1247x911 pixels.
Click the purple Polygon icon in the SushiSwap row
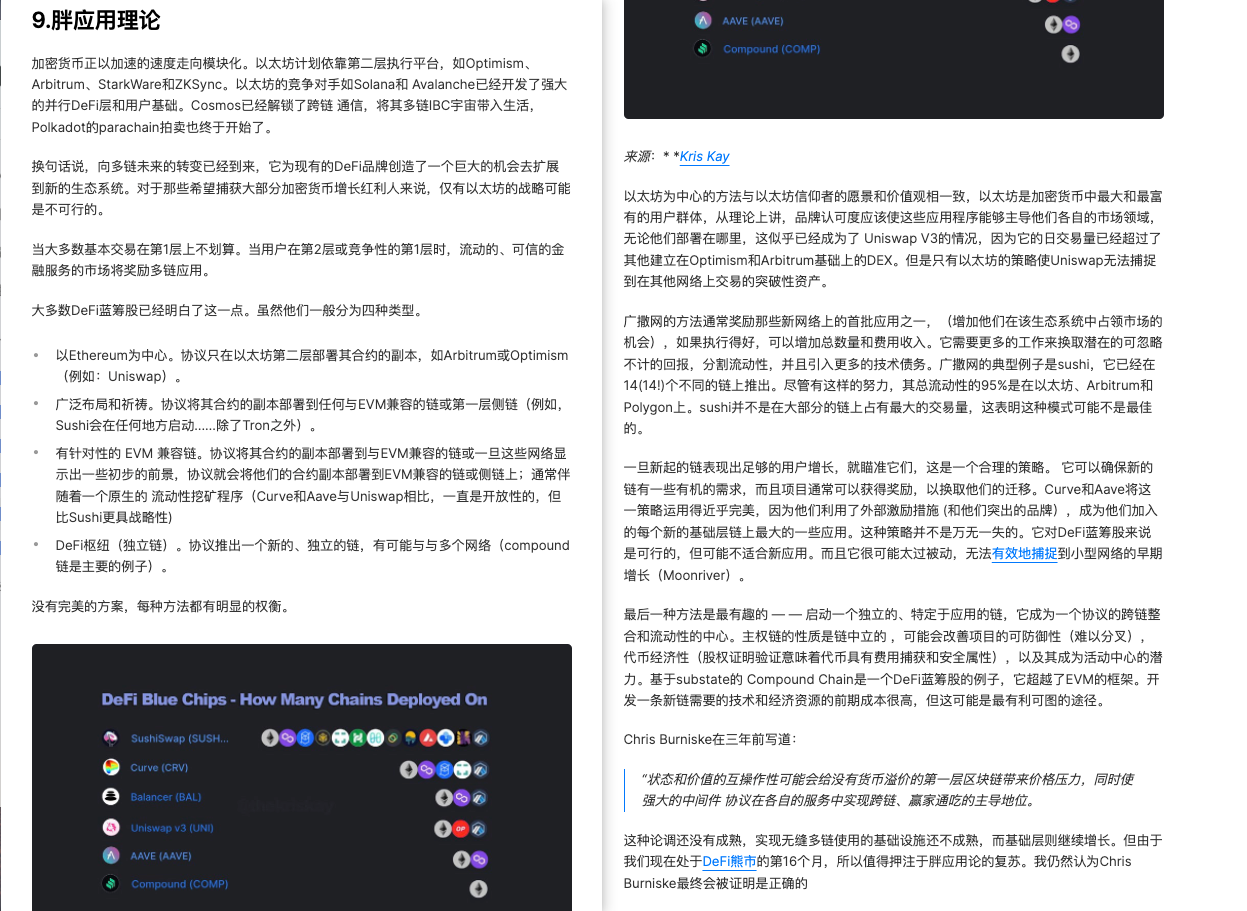click(288, 738)
